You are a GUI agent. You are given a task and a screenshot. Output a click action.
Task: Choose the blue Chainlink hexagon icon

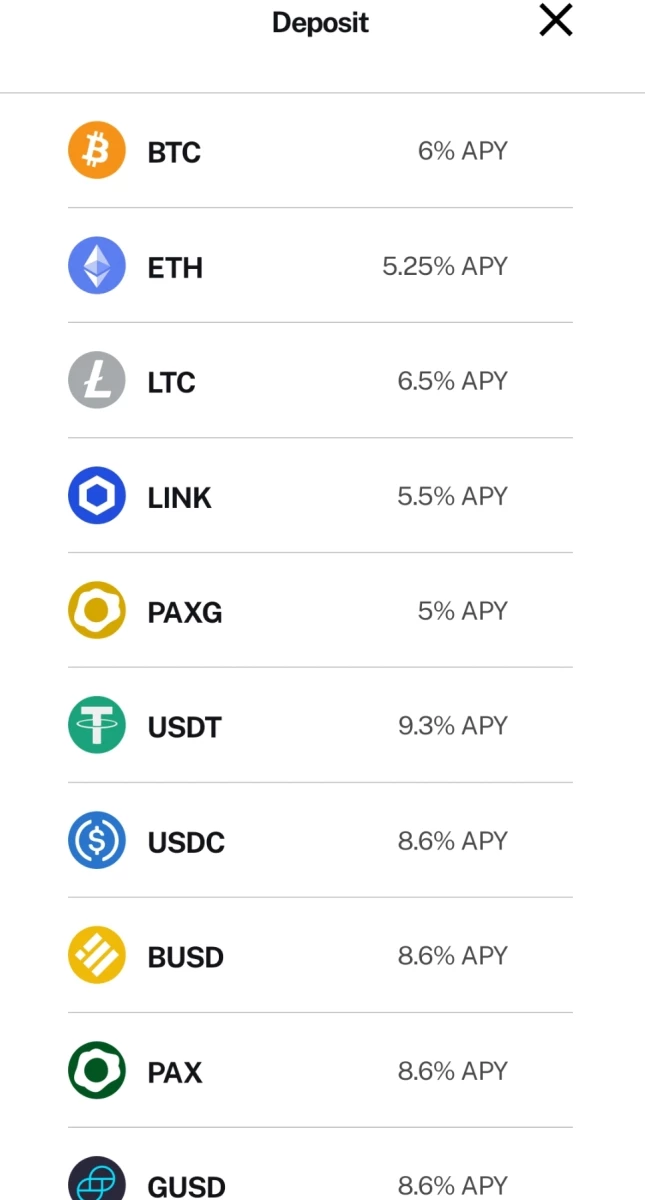click(97, 495)
